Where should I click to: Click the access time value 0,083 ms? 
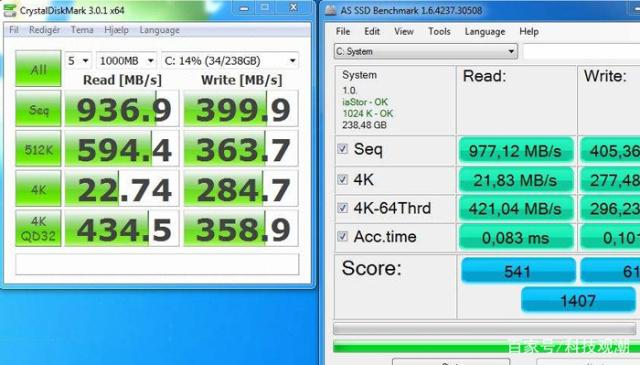tap(516, 237)
